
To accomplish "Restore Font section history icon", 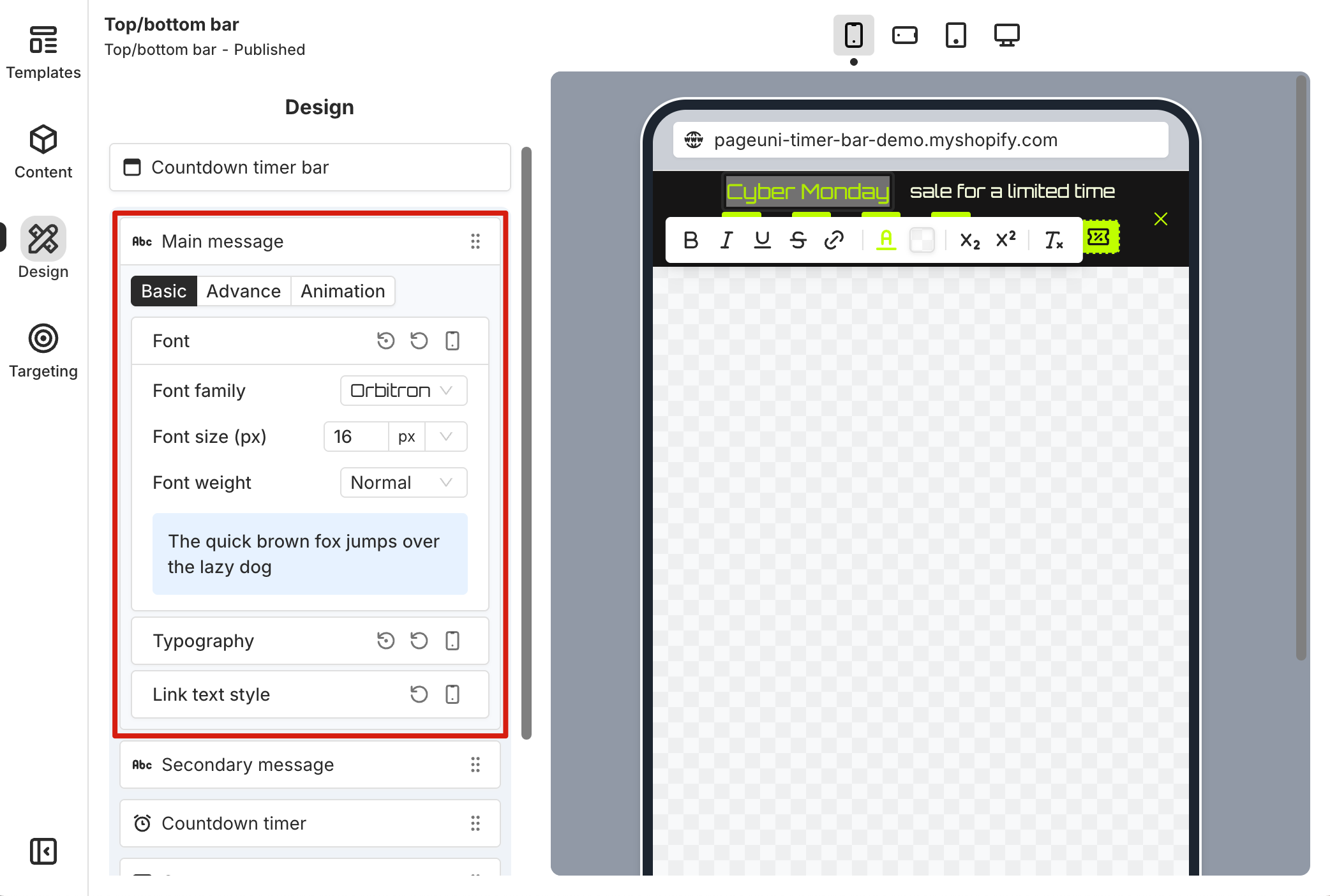I will point(386,341).
